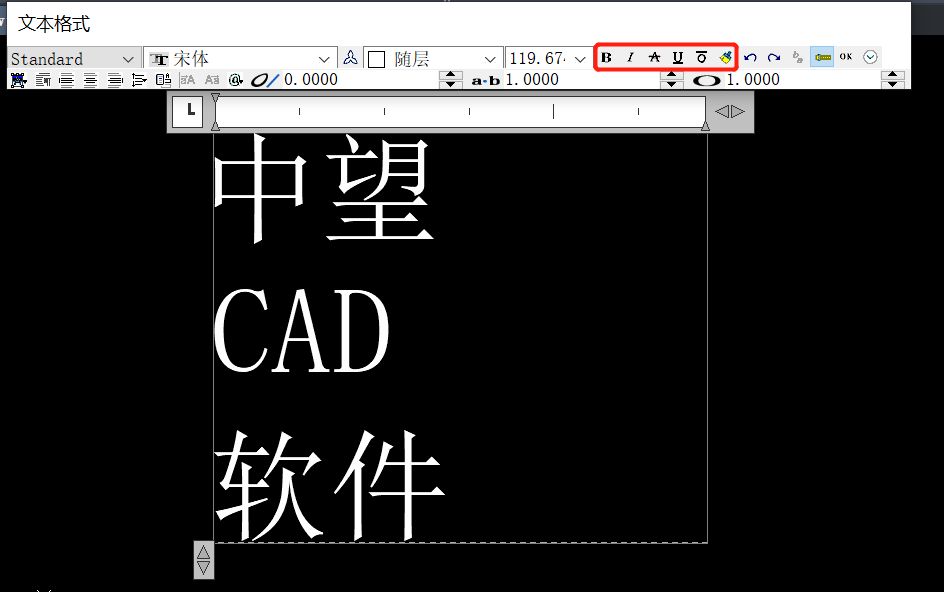
Task: Open the @ symbol insert menu
Action: click(235, 80)
